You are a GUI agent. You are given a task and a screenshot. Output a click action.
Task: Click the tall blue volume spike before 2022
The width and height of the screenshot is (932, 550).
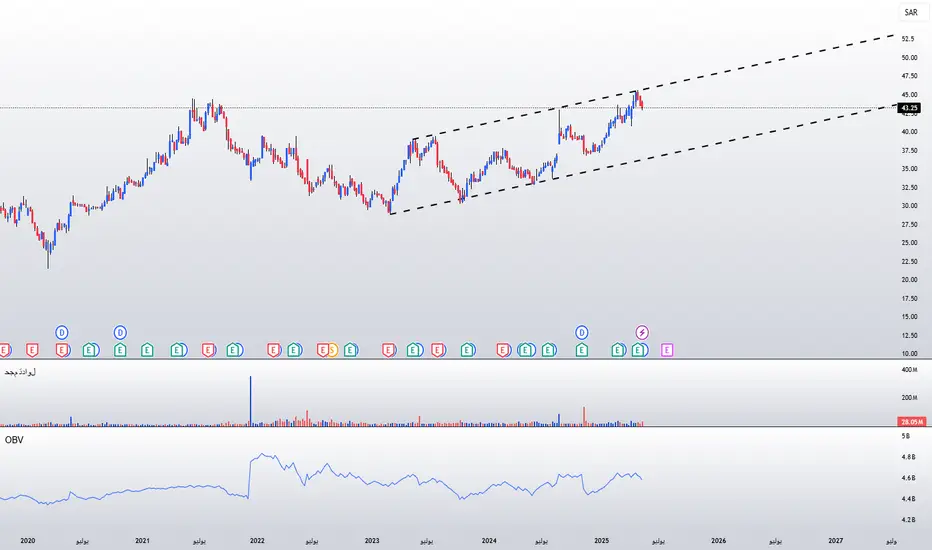click(x=250, y=401)
